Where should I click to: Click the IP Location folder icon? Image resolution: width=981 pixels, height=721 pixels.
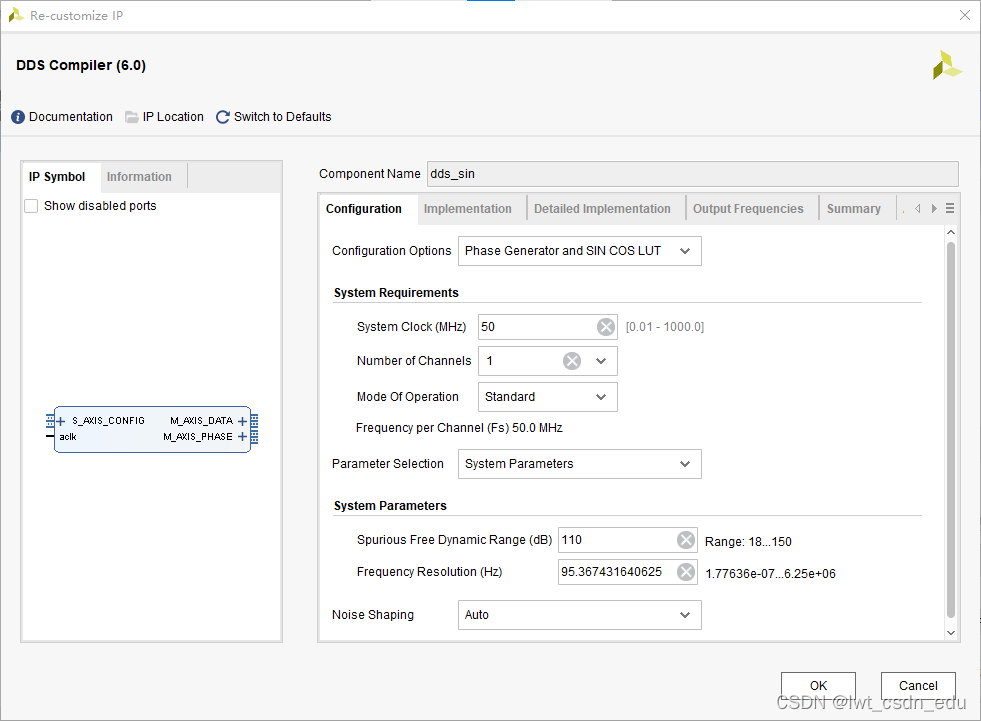[131, 117]
